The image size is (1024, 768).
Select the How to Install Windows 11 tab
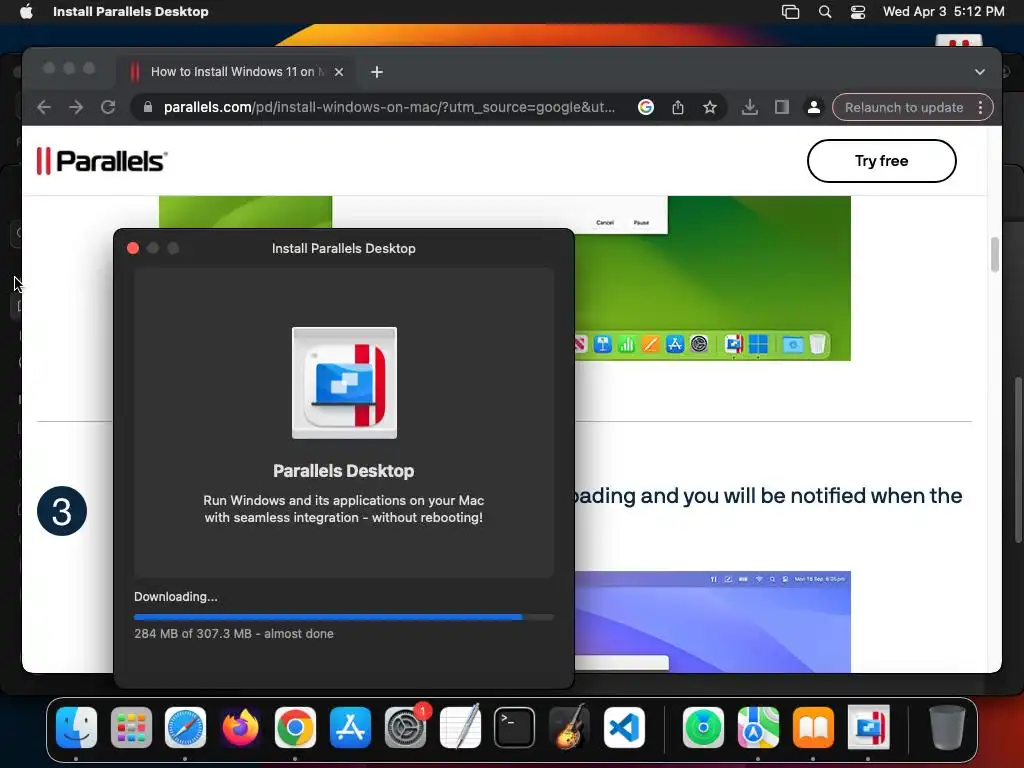(236, 72)
